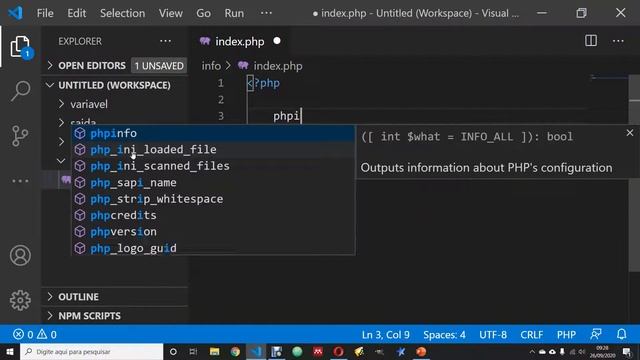
Task: Select phpversion suggestion
Action: coord(214,231)
